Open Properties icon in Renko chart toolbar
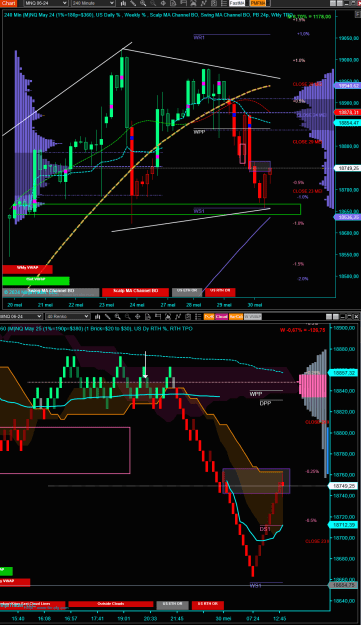Image resolution: width=361 pixels, height=625 pixels. 198,316
